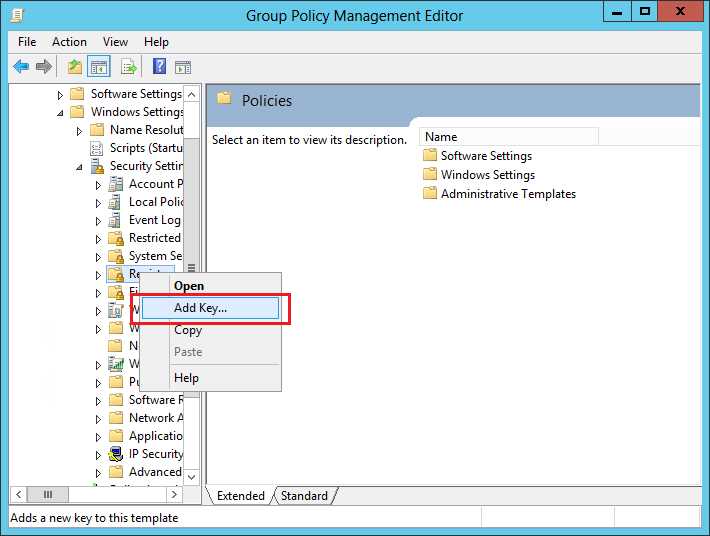Sort by the Name column header

[x=509, y=137]
